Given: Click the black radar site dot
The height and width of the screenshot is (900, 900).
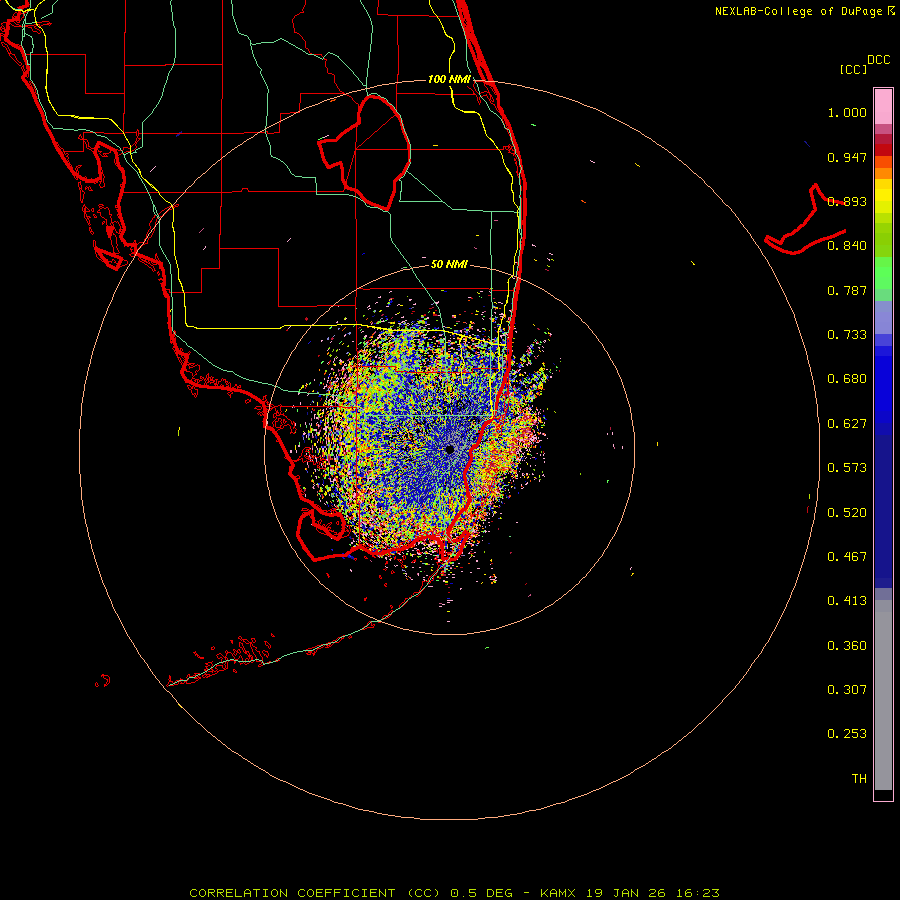Looking at the screenshot, I should click(449, 449).
